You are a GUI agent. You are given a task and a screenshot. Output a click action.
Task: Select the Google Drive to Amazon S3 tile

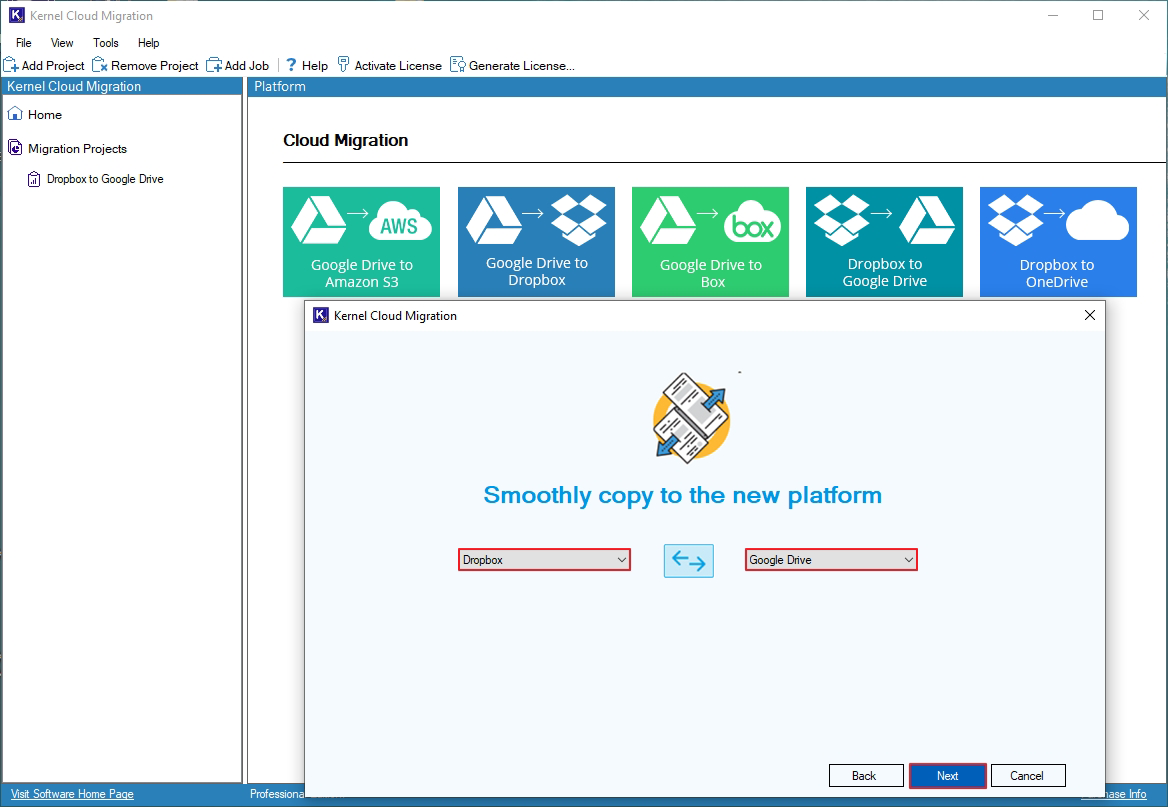click(361, 241)
